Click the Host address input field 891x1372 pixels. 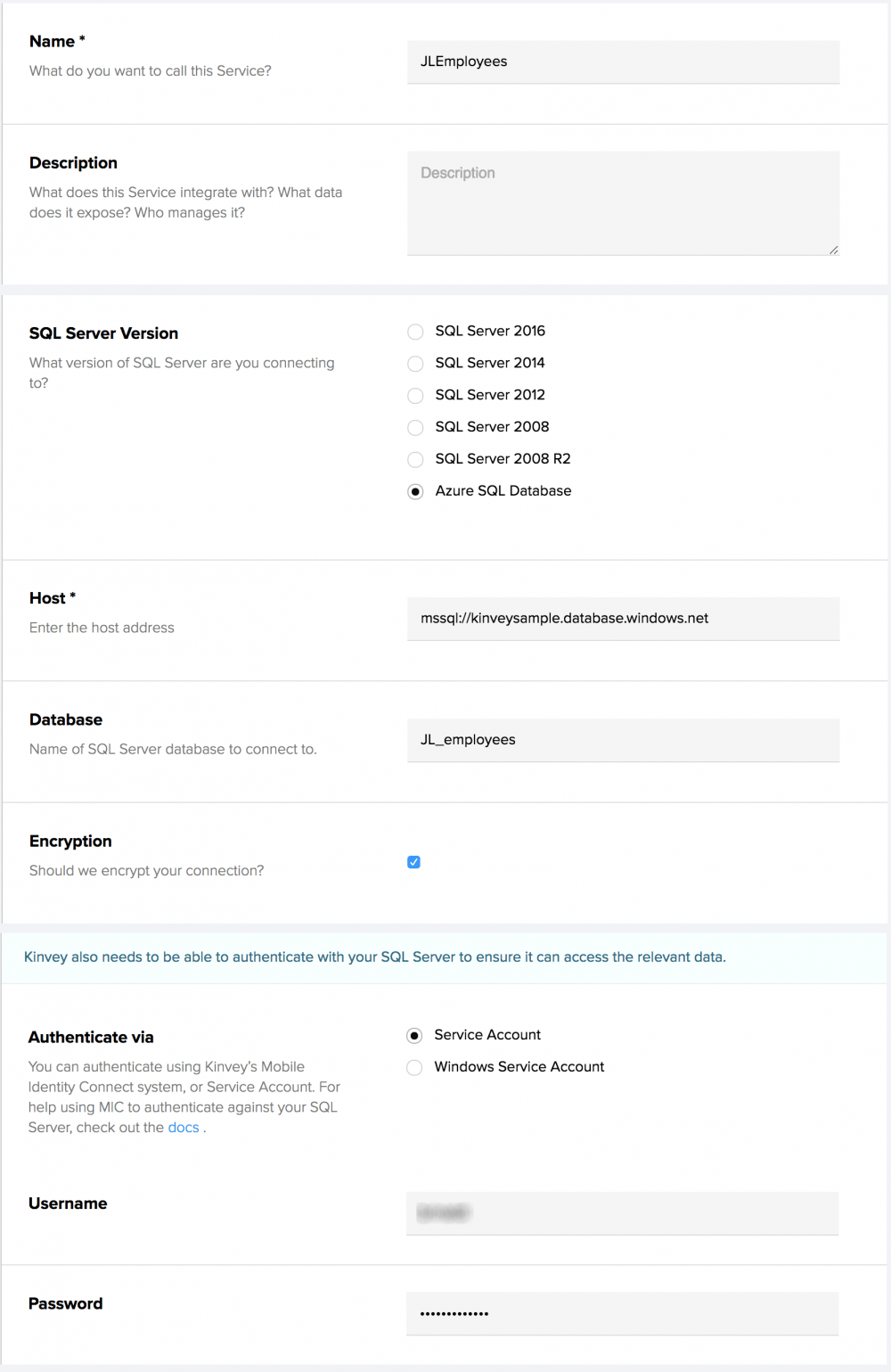(622, 618)
